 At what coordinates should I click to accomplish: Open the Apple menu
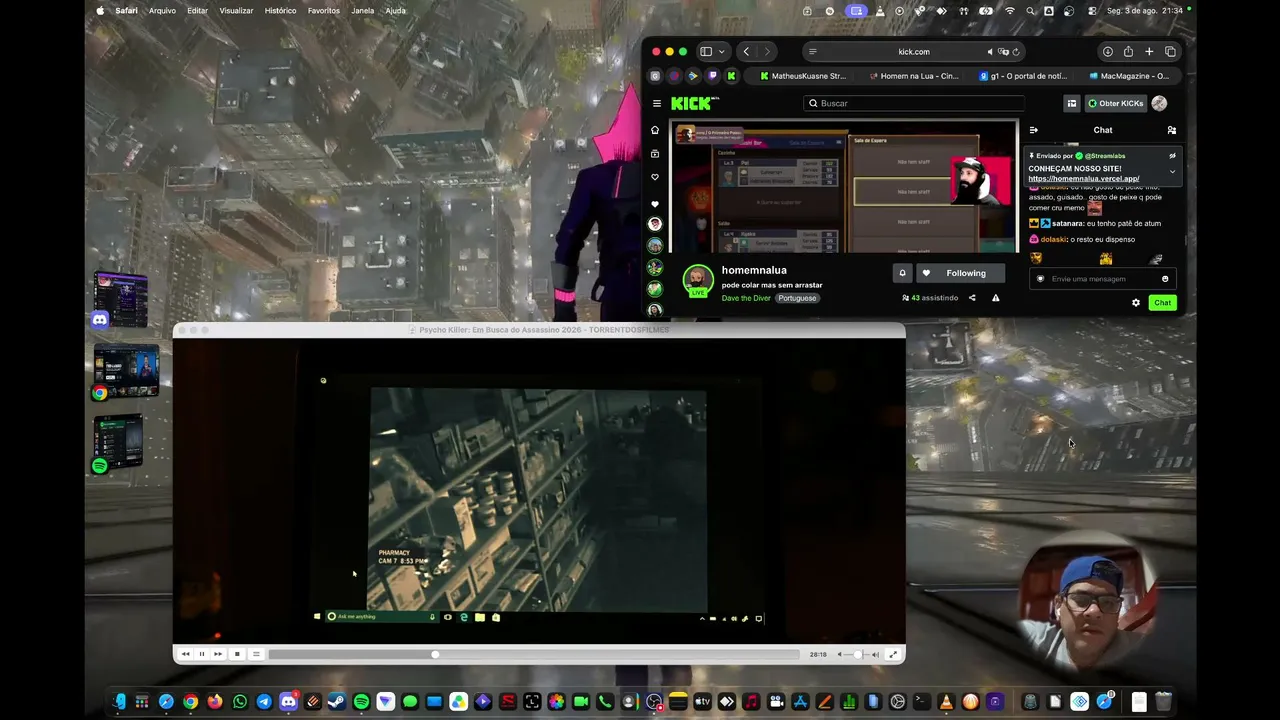100,11
